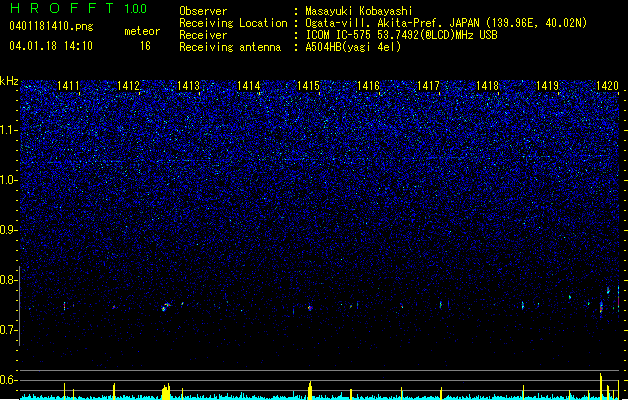Screen dimensions: 629x400
Task: Click the 'Receiver' field label
Action: (203, 35)
